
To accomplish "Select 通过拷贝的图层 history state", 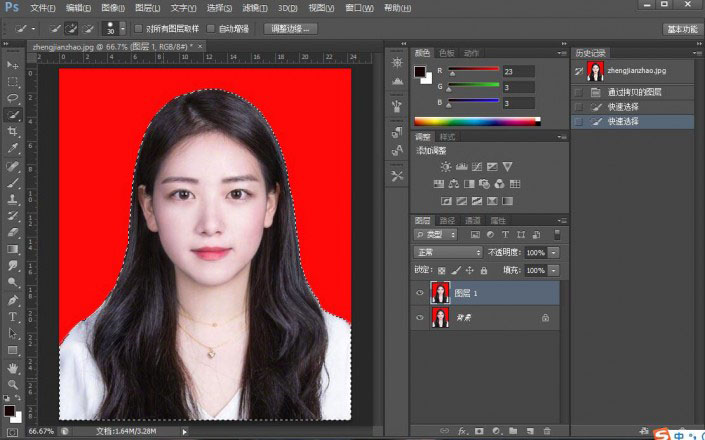I will [x=634, y=92].
